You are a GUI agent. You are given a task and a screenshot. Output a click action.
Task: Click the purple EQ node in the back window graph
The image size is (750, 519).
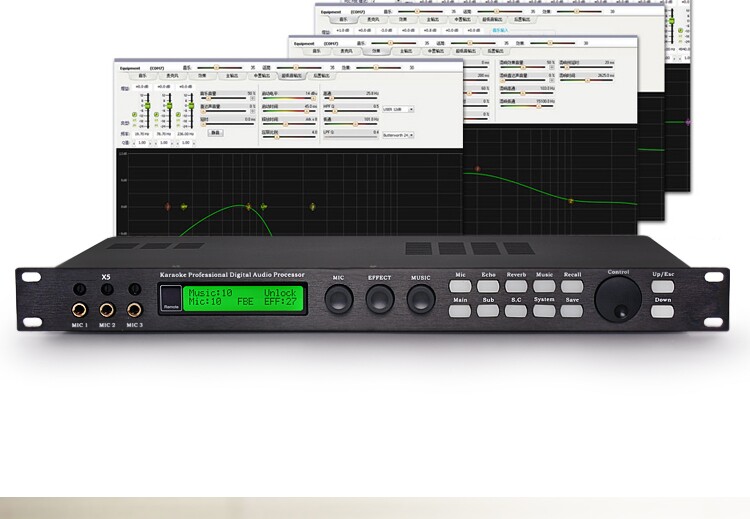tap(688, 122)
